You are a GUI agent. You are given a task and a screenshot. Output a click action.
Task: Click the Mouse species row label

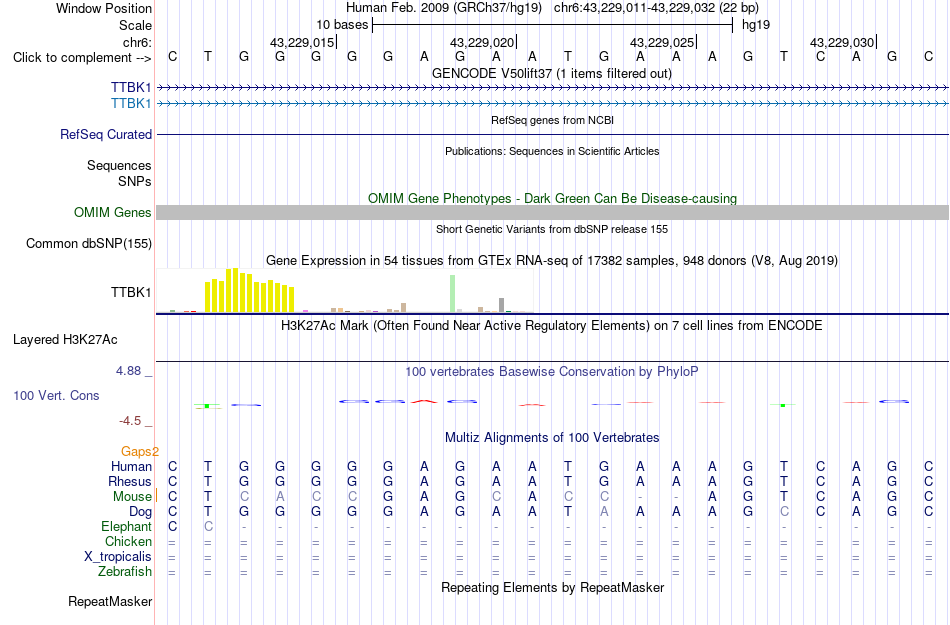[132, 497]
